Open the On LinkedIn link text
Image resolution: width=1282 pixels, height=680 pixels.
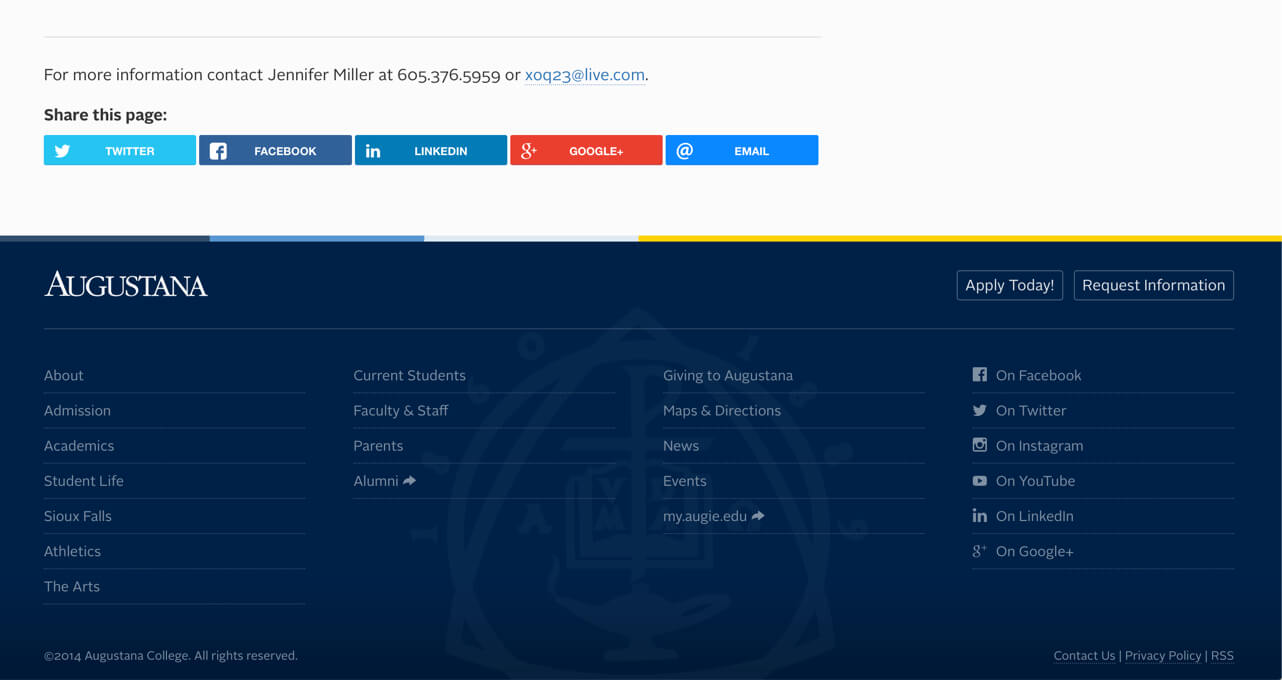(x=1035, y=516)
